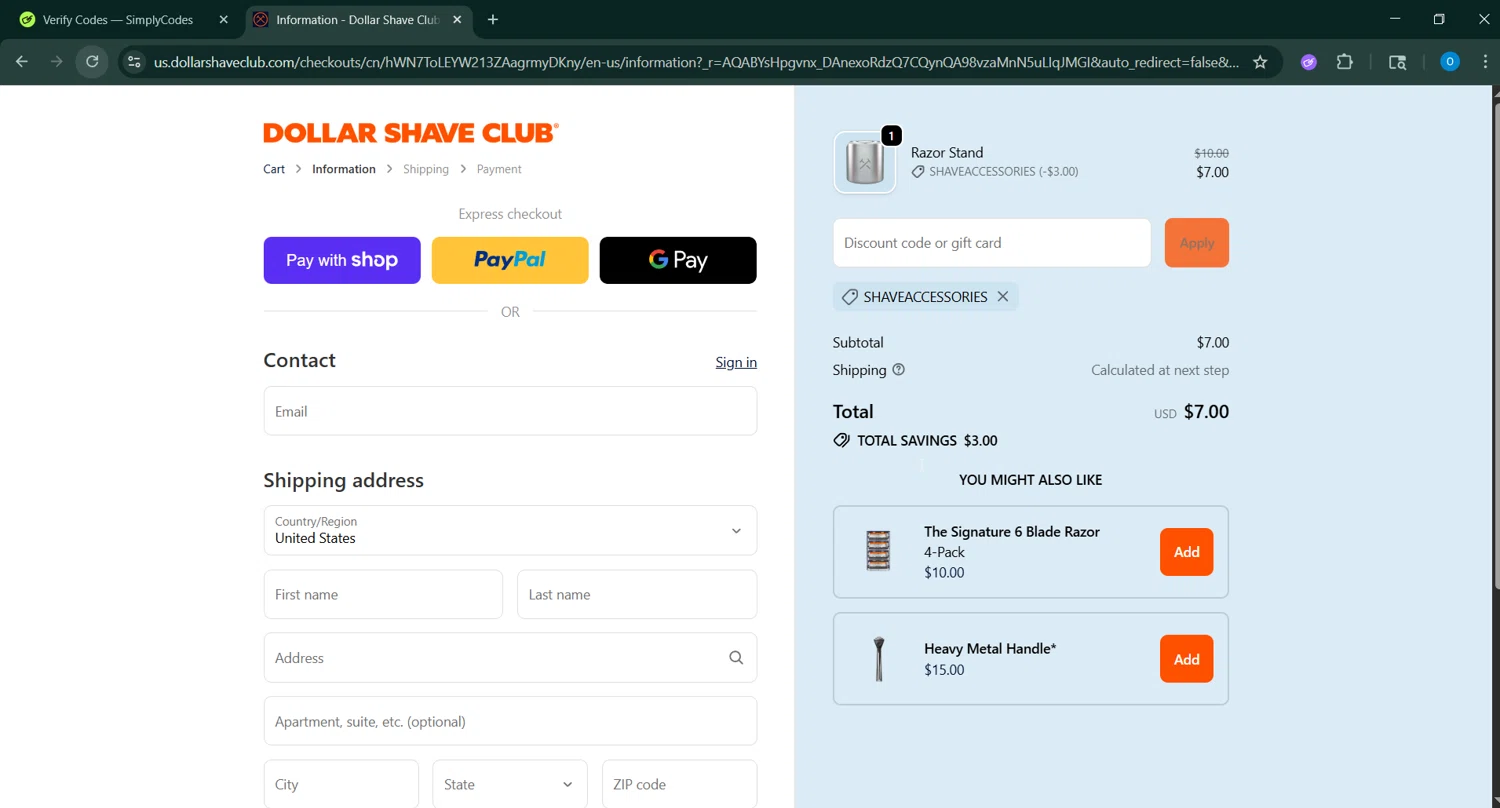Viewport: 1500px width, 808px height.
Task: Choose PayPal express checkout
Action: (510, 260)
